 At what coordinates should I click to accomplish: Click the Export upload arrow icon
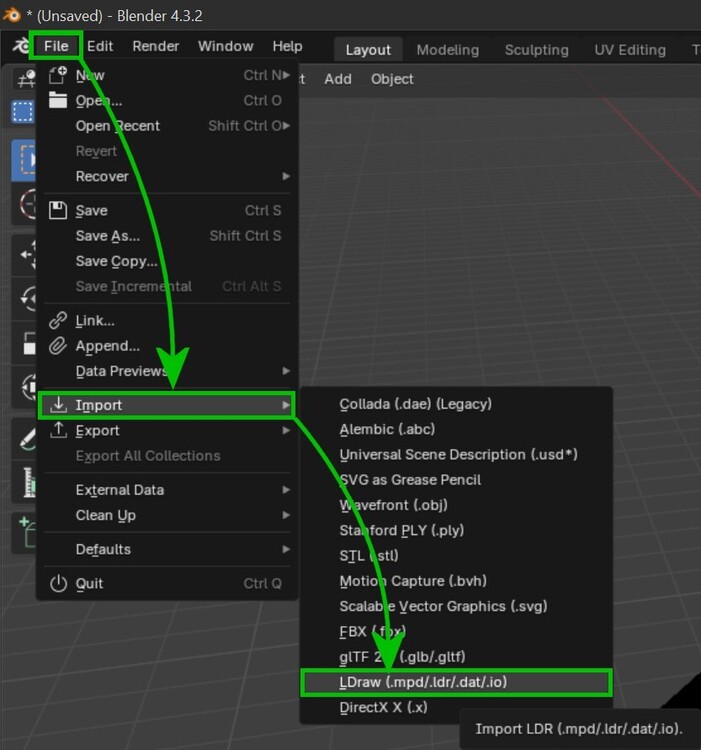click(58, 430)
